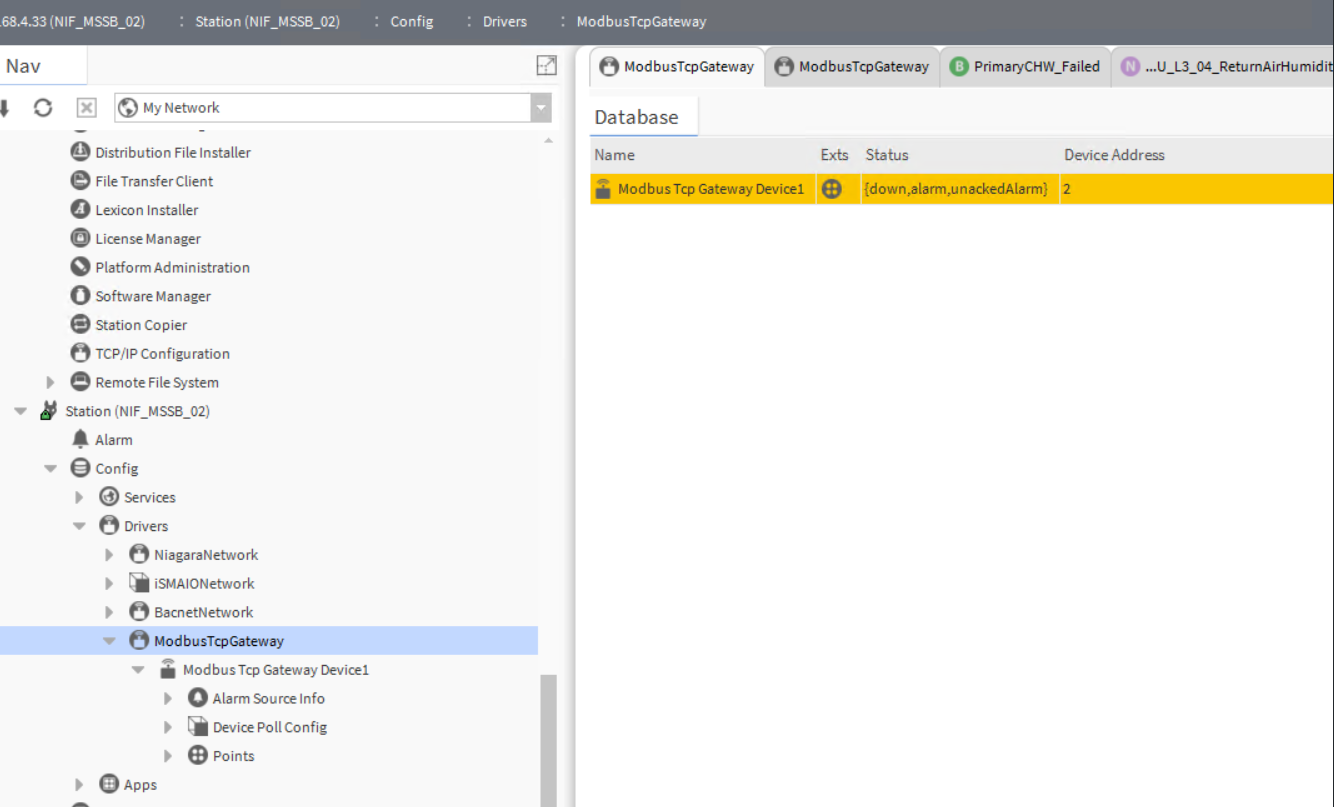Switch to second ModbusTcpGateway tab
This screenshot has height=807, width=1334.
click(852, 67)
